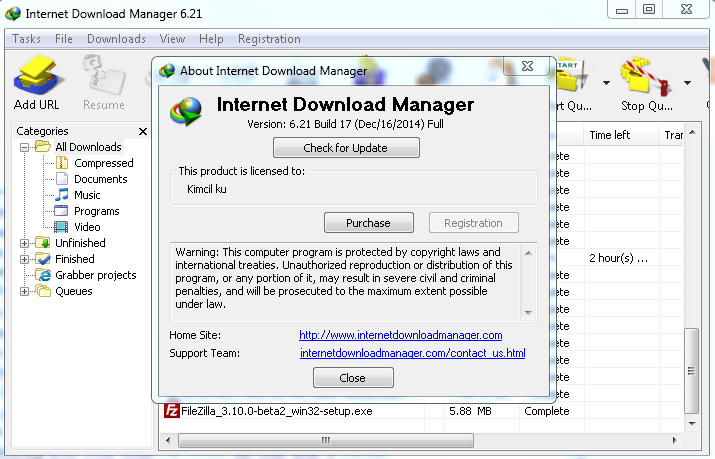Open the Start Queue dropdown arrow
715x459 pixels.
[606, 83]
